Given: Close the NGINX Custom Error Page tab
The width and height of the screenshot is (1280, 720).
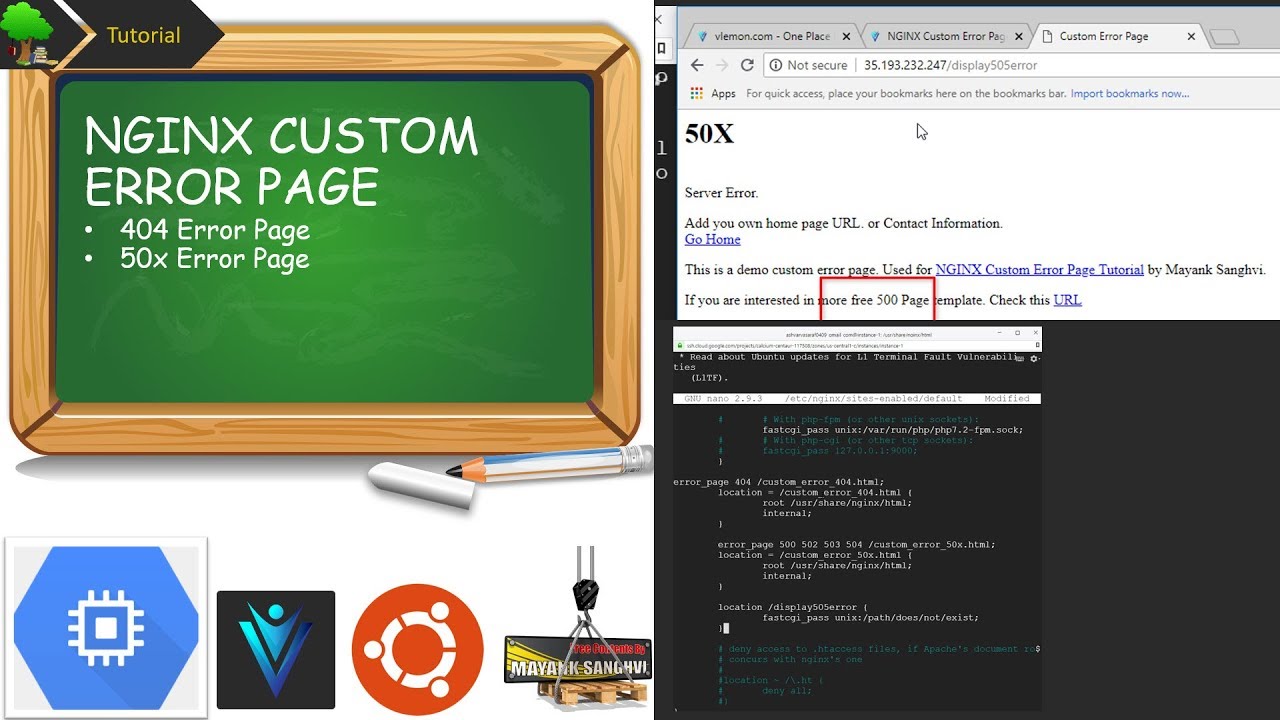Looking at the screenshot, I should point(1018,36).
